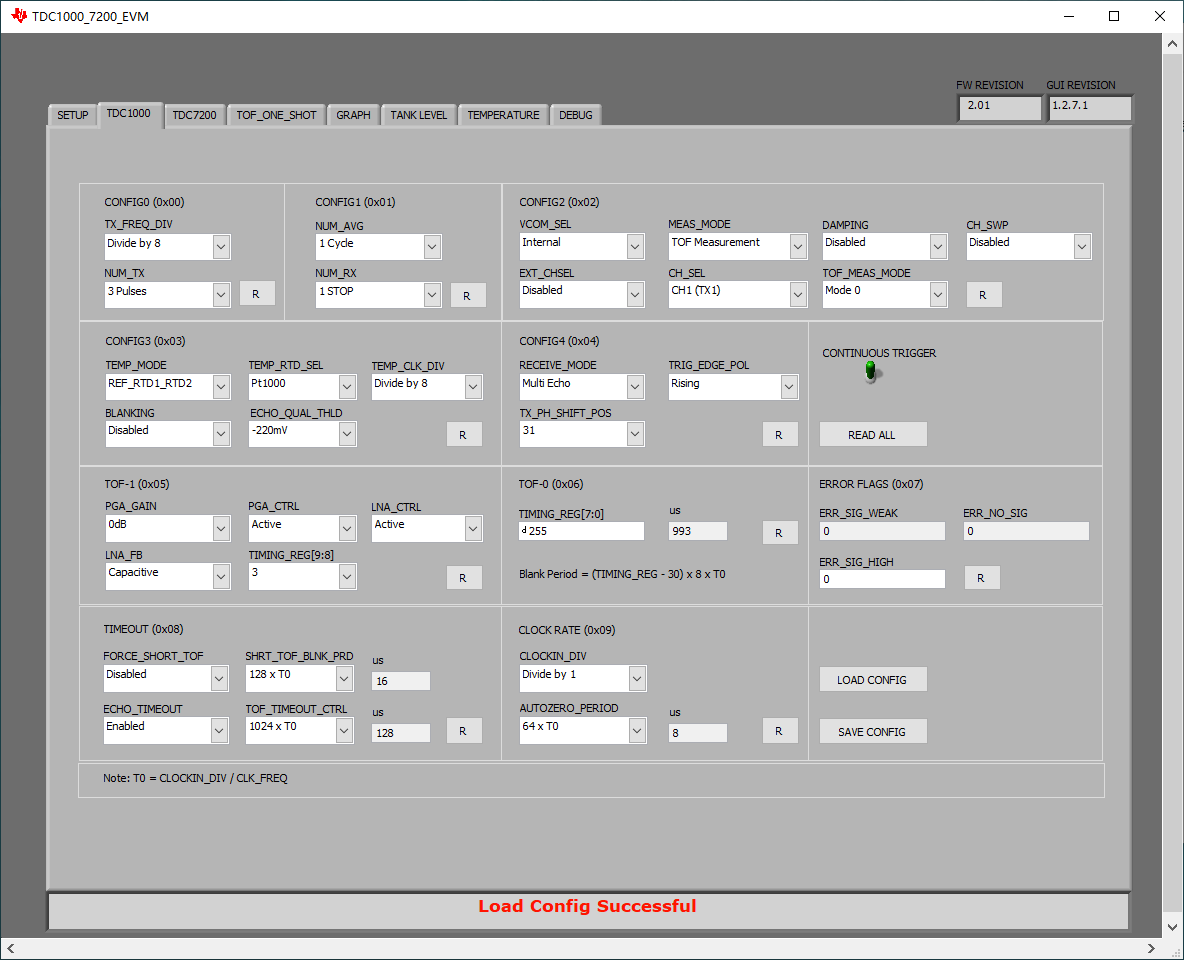Screen dimensions: 1184x960
Task: Read CONFIG4 register with R button
Action: [779, 434]
